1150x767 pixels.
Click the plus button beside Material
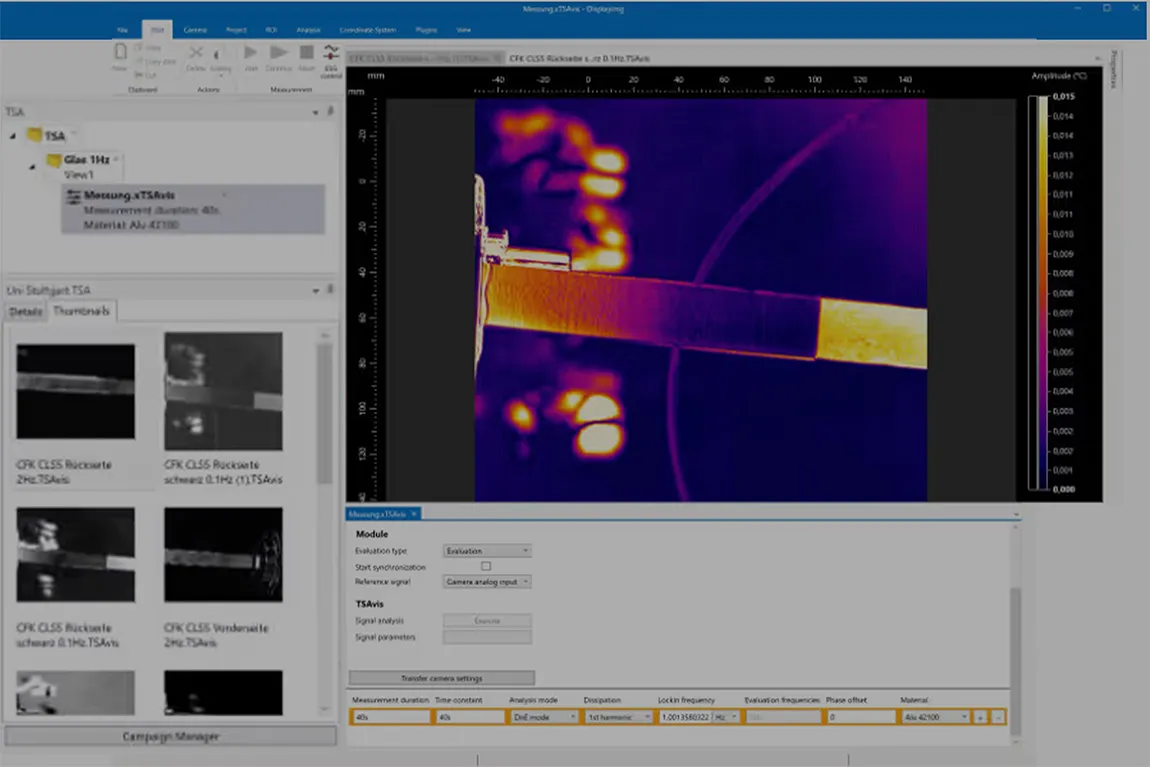click(x=980, y=717)
